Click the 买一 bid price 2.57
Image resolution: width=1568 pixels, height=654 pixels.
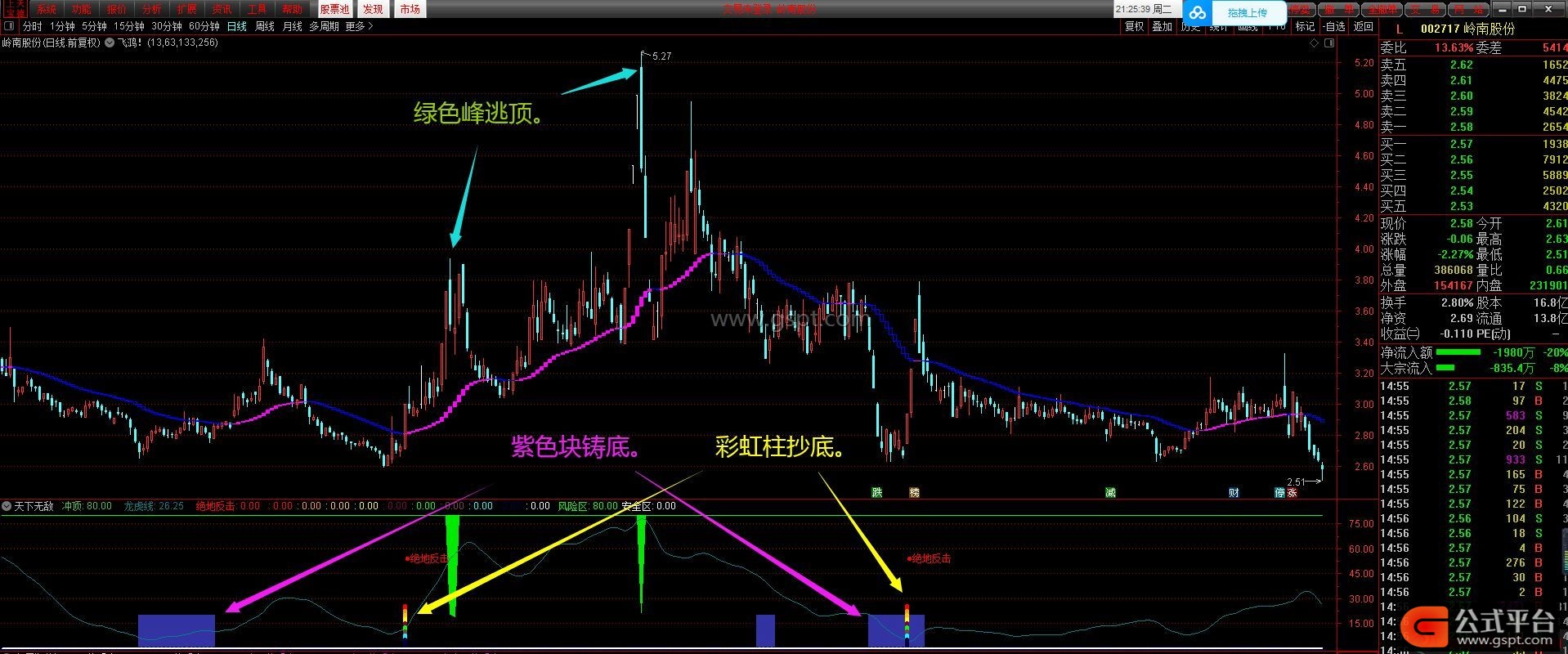pyautogui.click(x=1461, y=144)
